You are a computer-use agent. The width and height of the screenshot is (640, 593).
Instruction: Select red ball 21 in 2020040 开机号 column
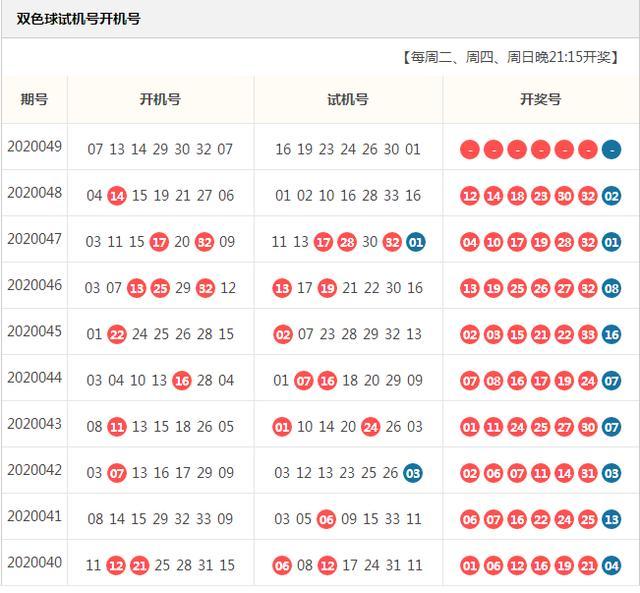pos(140,566)
